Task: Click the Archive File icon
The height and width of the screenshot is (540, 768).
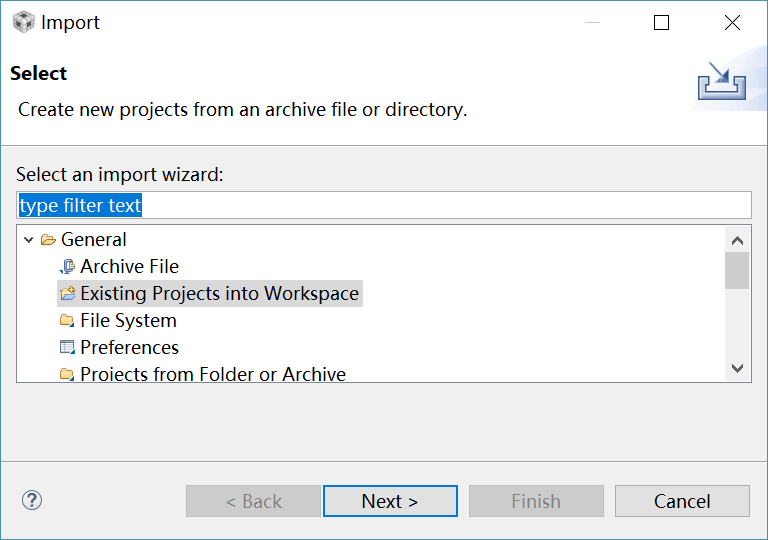Action: click(67, 267)
